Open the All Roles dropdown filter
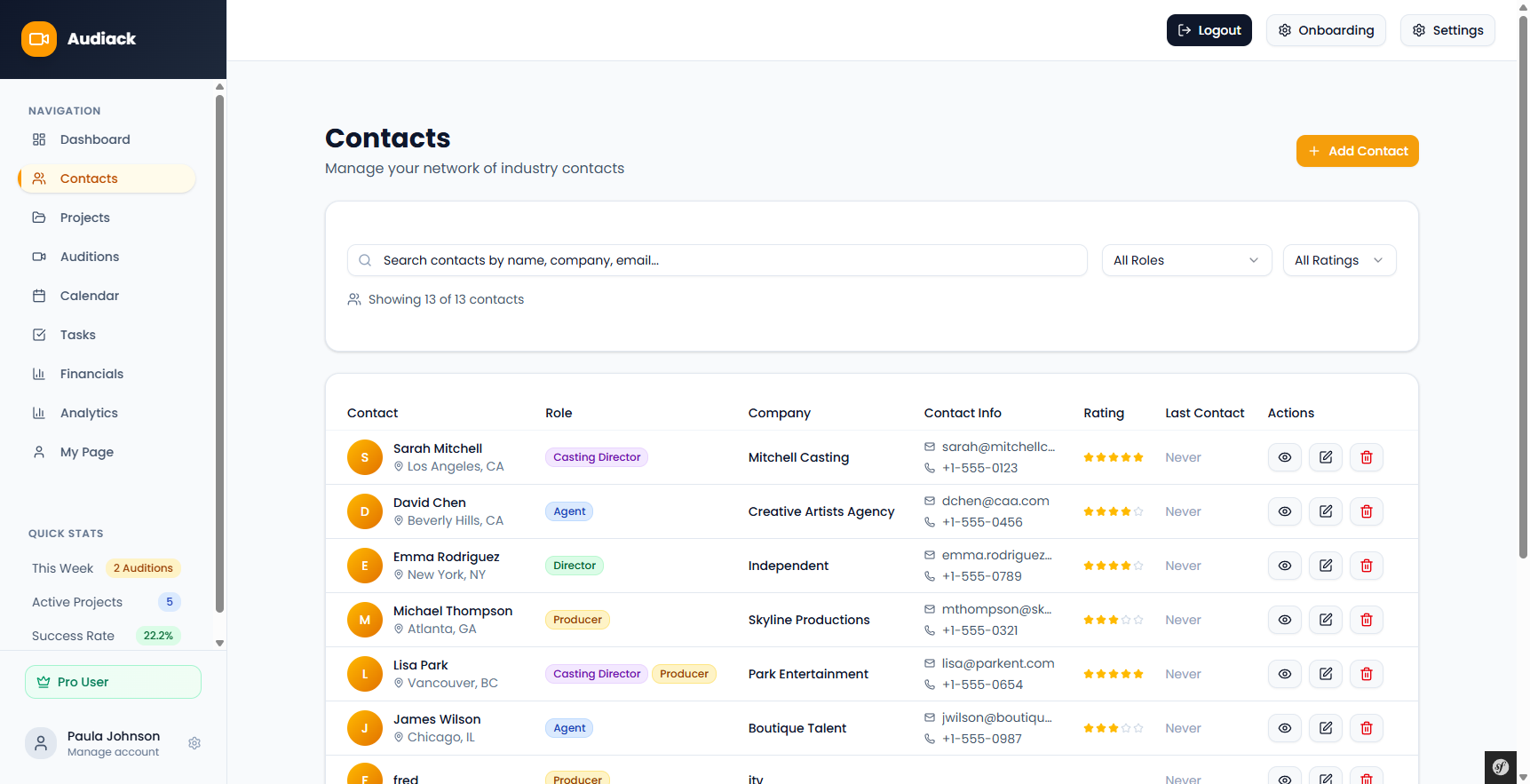The width and height of the screenshot is (1530, 784). pos(1185,260)
